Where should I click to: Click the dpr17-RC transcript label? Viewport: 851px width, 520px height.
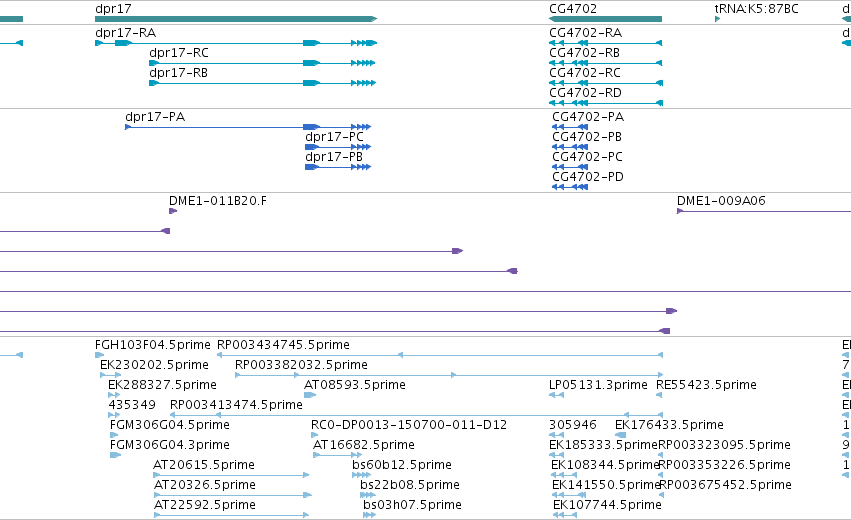pos(179,53)
